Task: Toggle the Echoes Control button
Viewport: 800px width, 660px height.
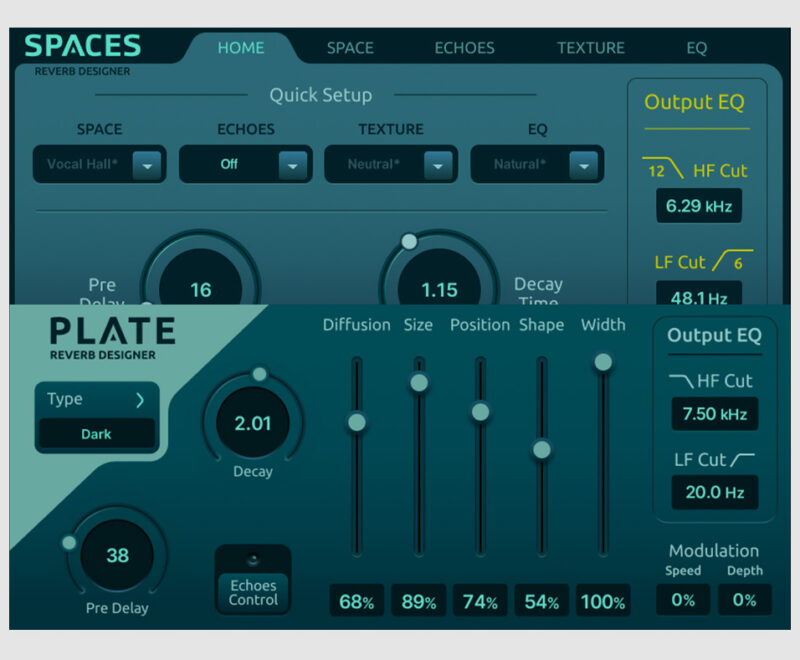Action: tap(253, 580)
